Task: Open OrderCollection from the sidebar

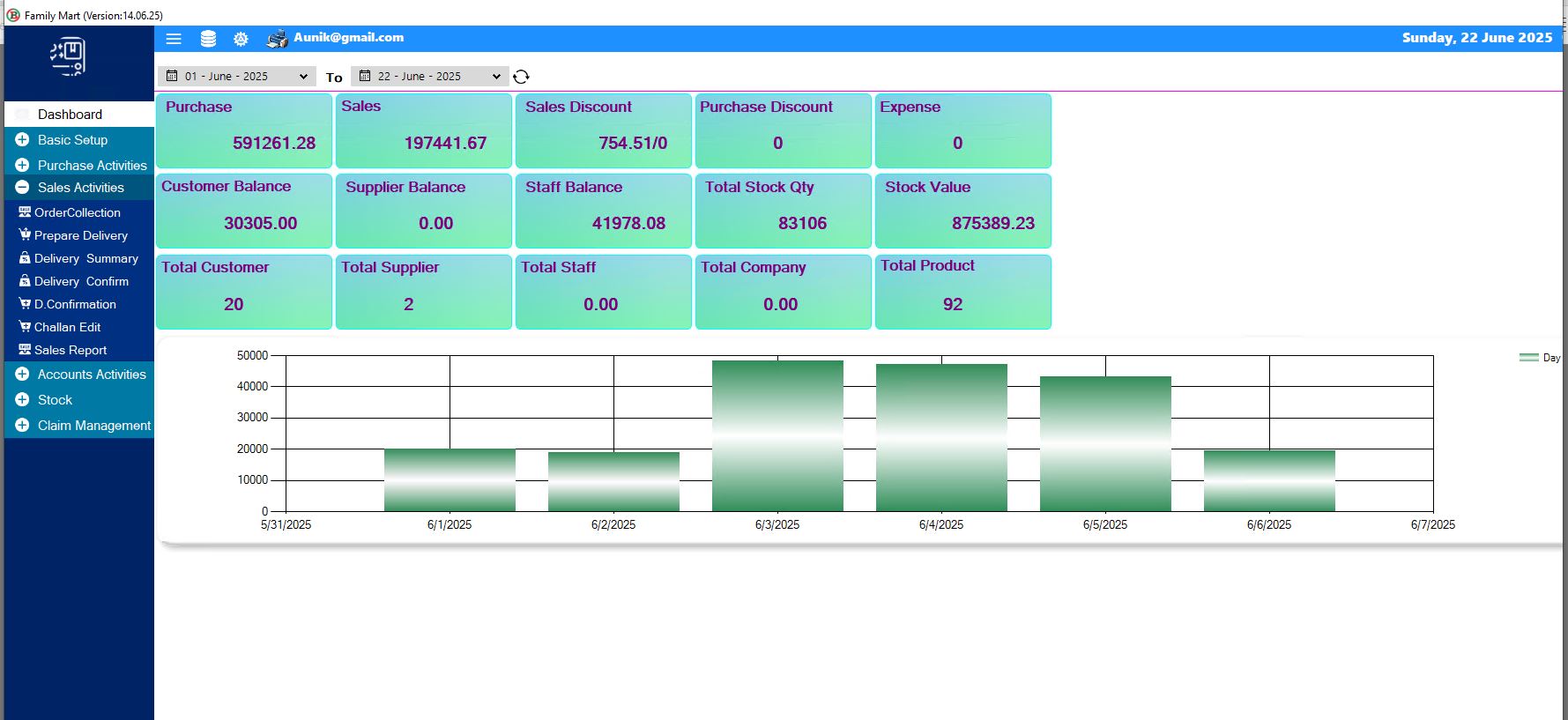Action: click(77, 212)
